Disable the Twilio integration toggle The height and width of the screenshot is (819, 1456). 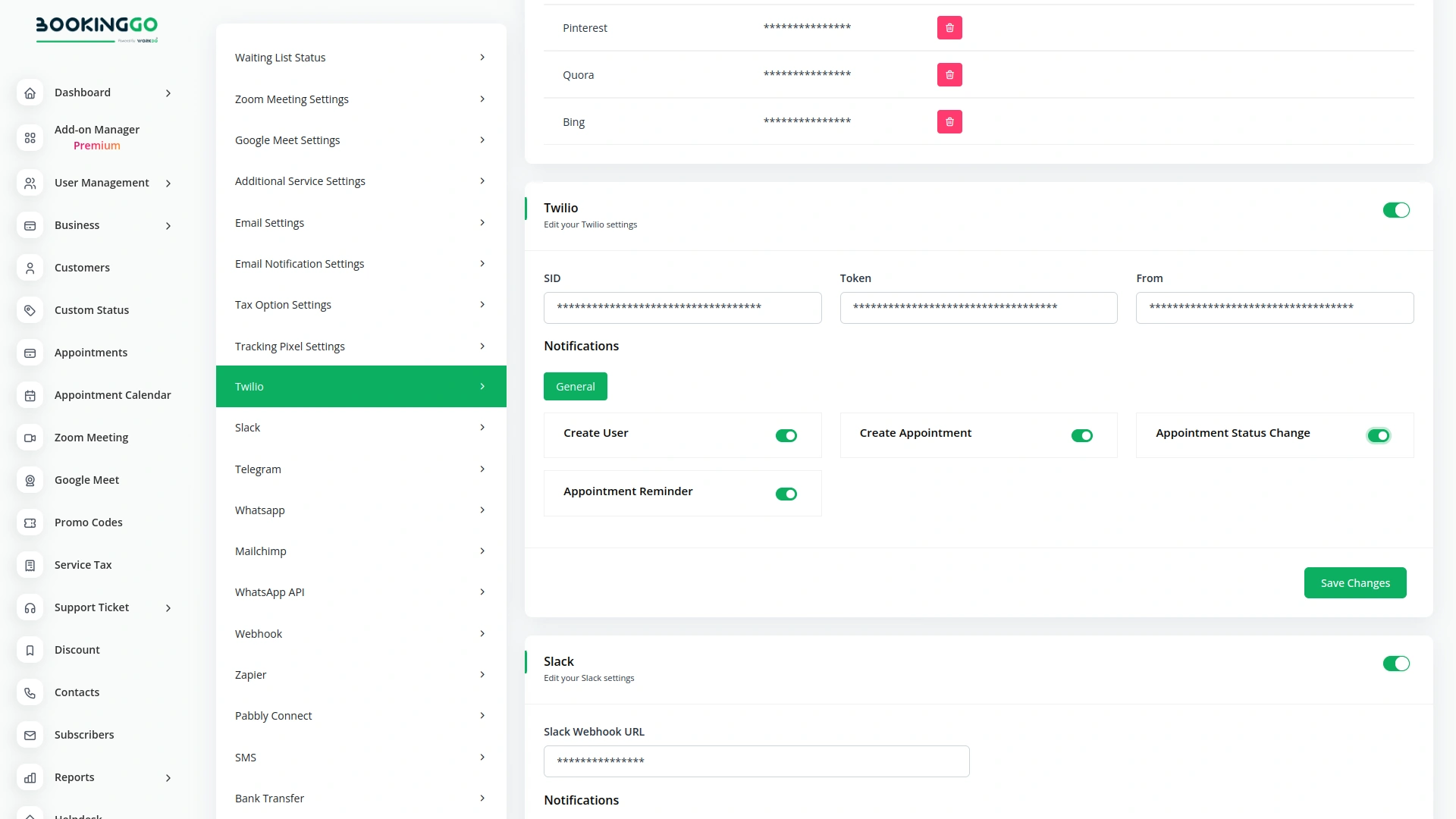coord(1396,210)
